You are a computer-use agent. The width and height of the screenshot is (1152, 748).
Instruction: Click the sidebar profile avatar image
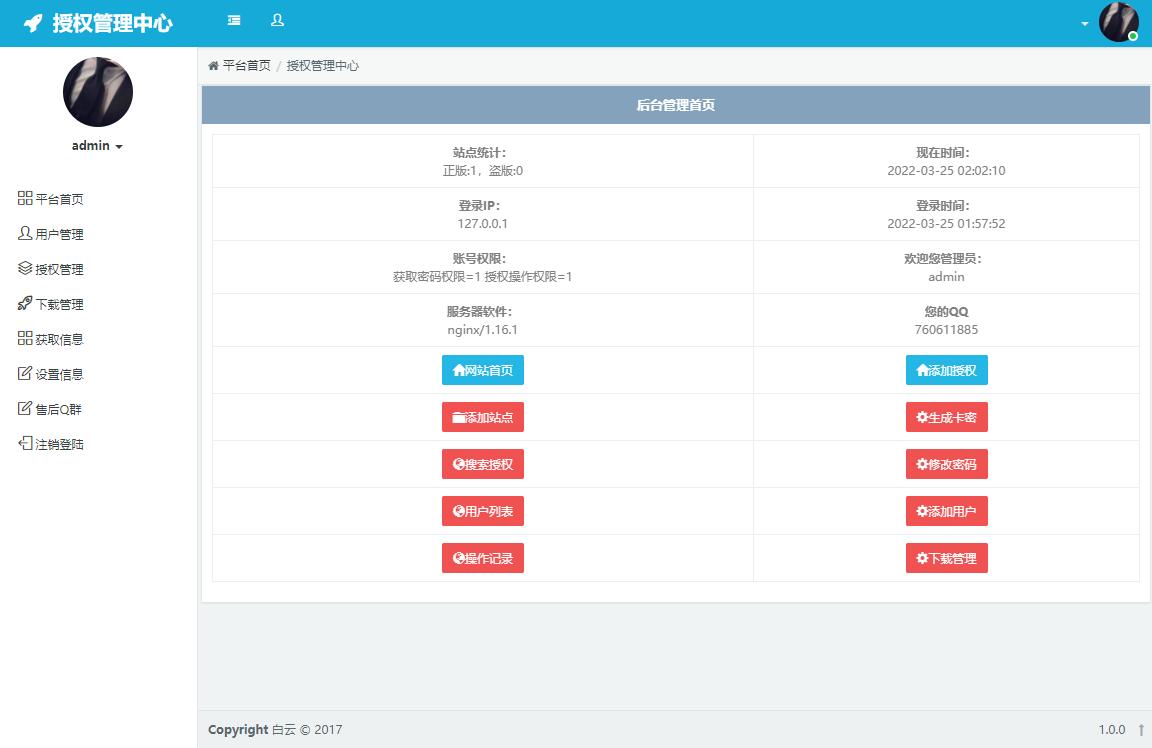(x=98, y=92)
